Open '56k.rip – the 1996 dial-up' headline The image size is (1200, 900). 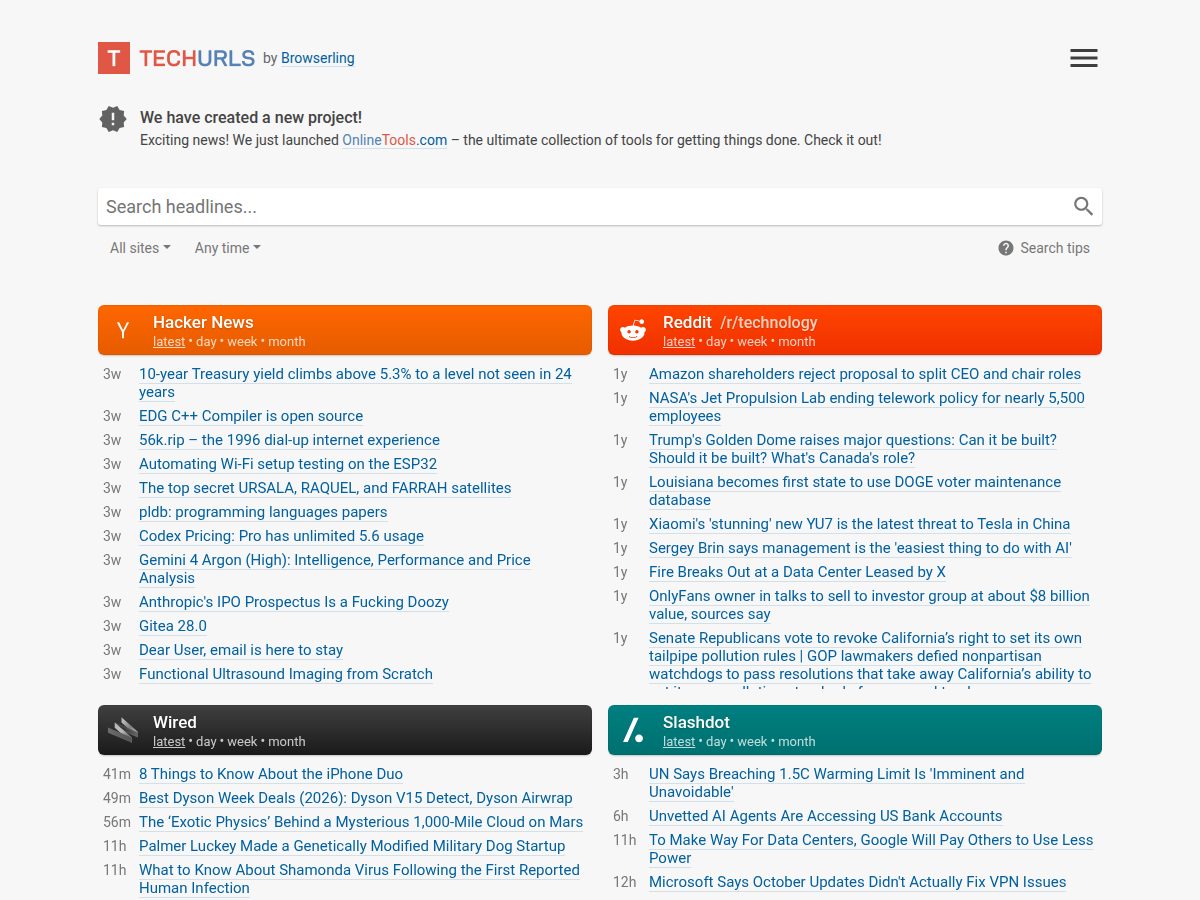[289, 440]
